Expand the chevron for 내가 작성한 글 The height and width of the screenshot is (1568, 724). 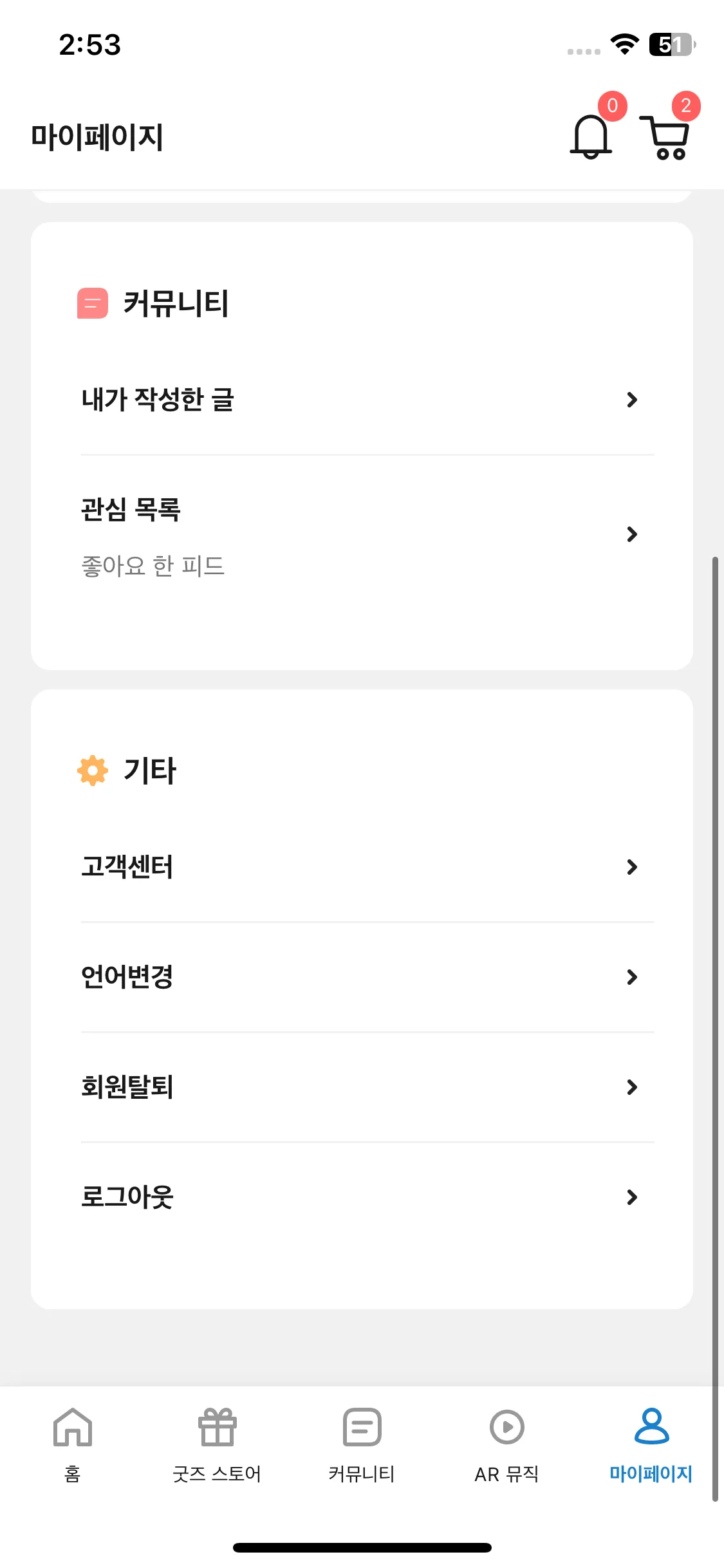coord(632,400)
